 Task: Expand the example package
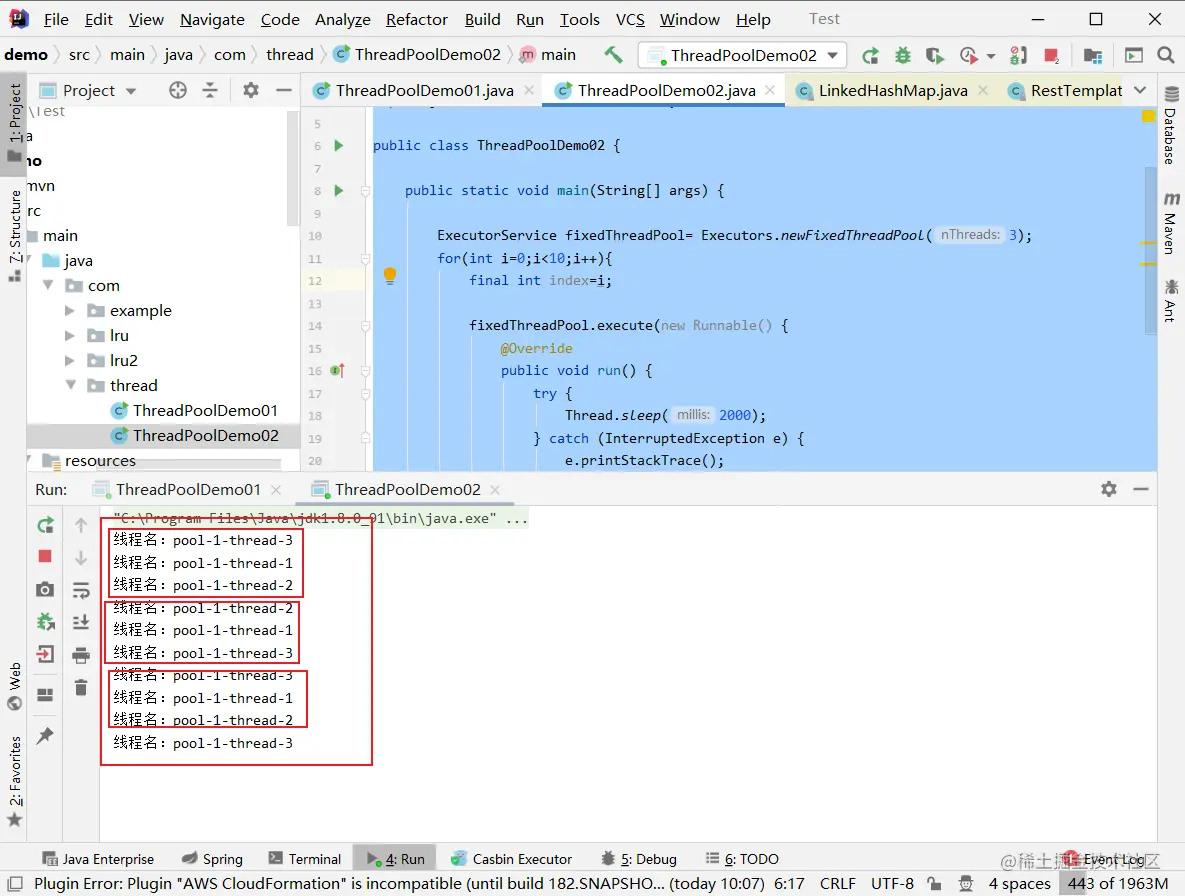70,311
